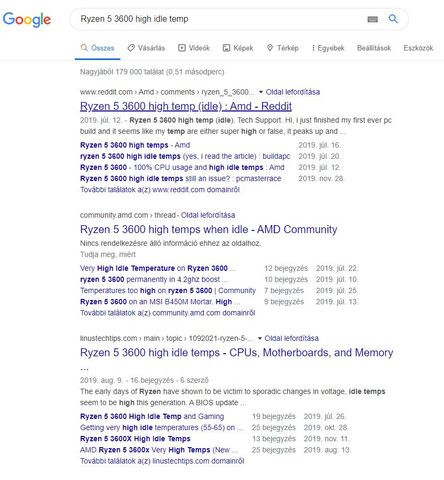The width and height of the screenshot is (444, 480).
Task: Open 'Ryzen 5 3600X High Idle Temps' sublink
Action: pos(135,439)
